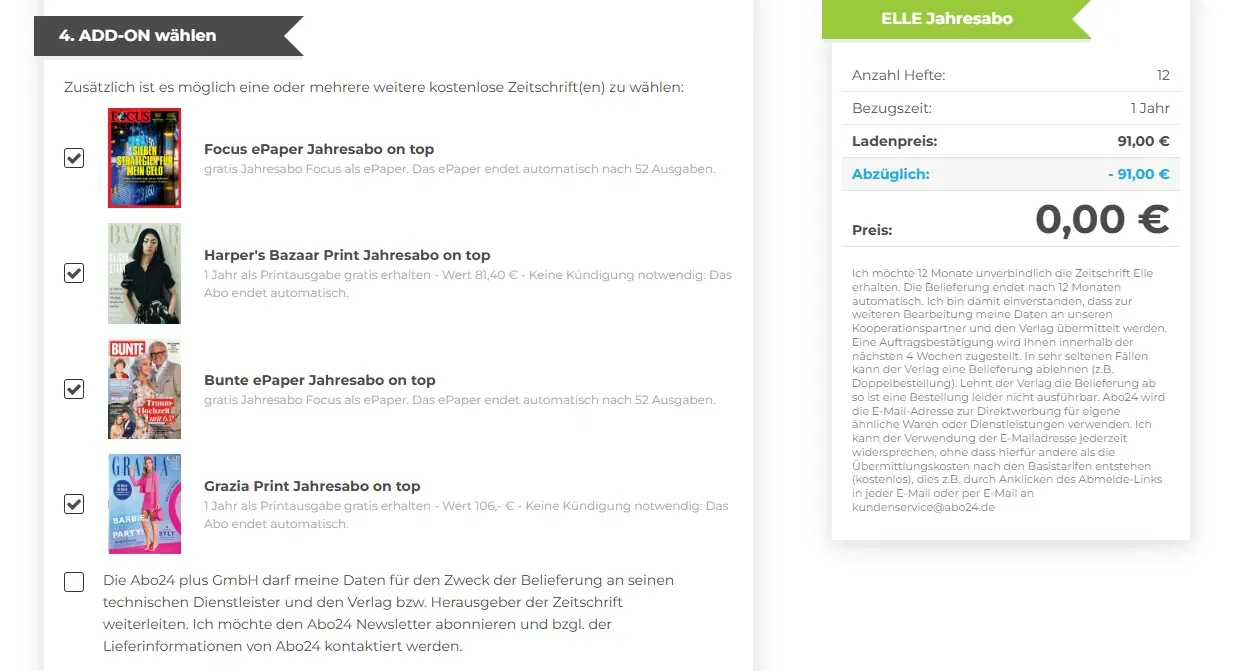
Task: Click the highlighted 'Abzüglich' discount row
Action: click(1010, 173)
